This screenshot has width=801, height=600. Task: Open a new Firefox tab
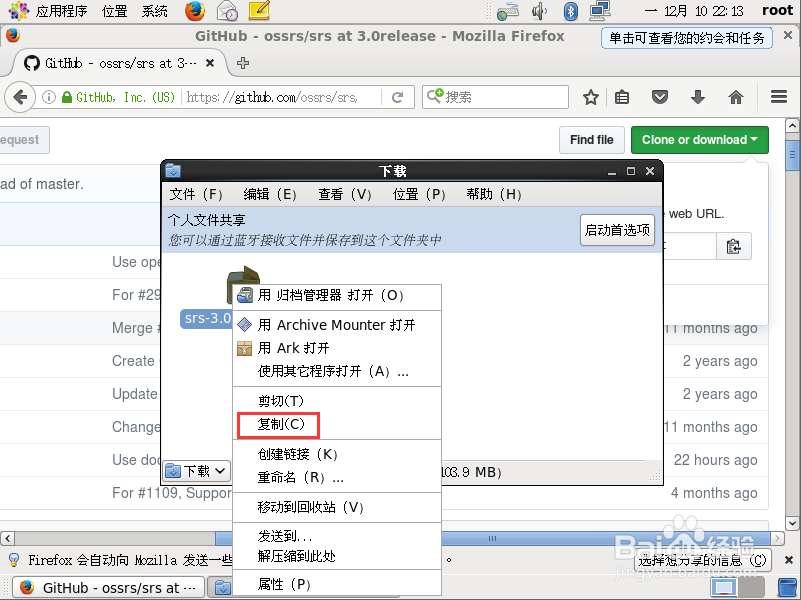(243, 63)
